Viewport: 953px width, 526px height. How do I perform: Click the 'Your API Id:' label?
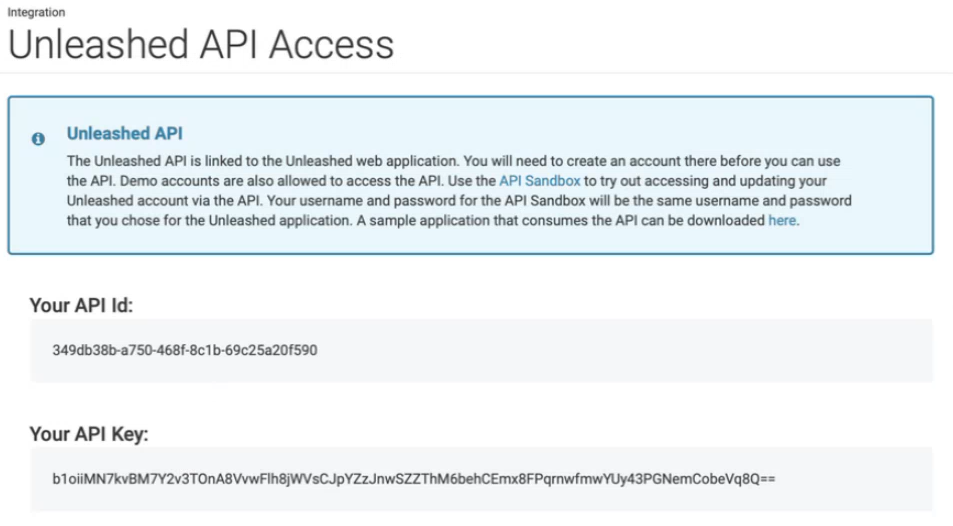click(81, 305)
